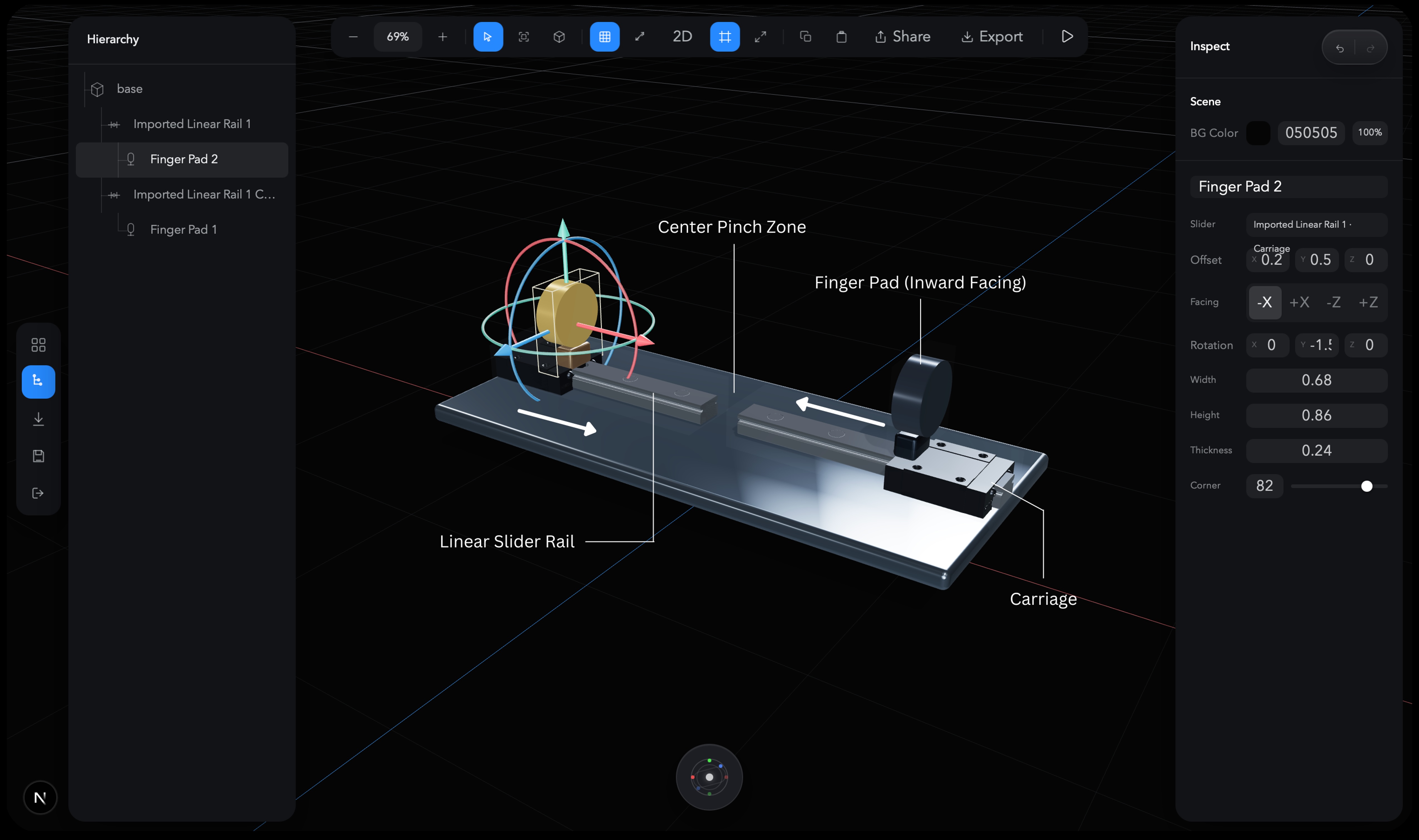Click the BG Color hex field 050505
Screen dimensions: 1419x840
click(1311, 133)
